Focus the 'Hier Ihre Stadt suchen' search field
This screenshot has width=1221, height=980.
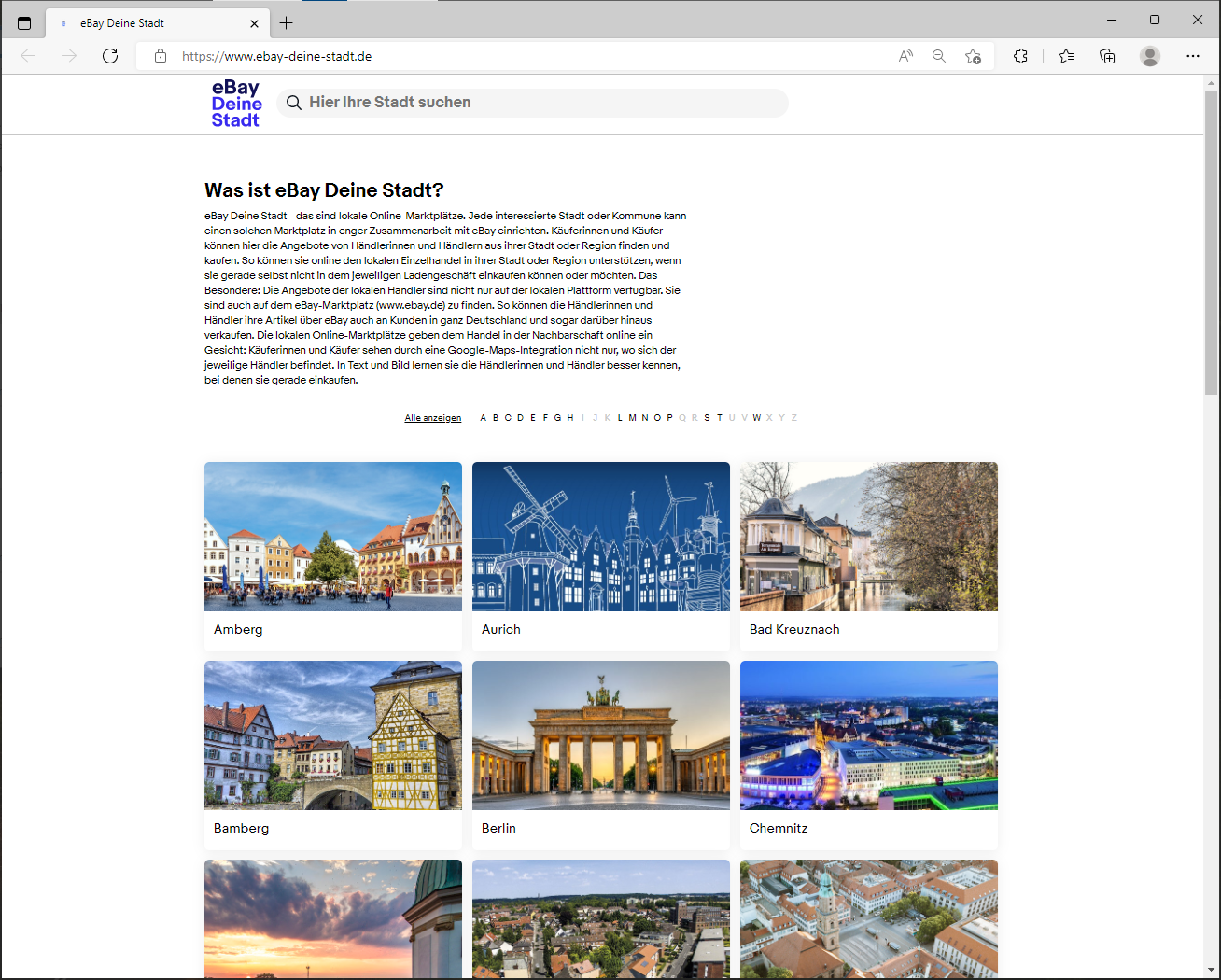[x=532, y=103]
